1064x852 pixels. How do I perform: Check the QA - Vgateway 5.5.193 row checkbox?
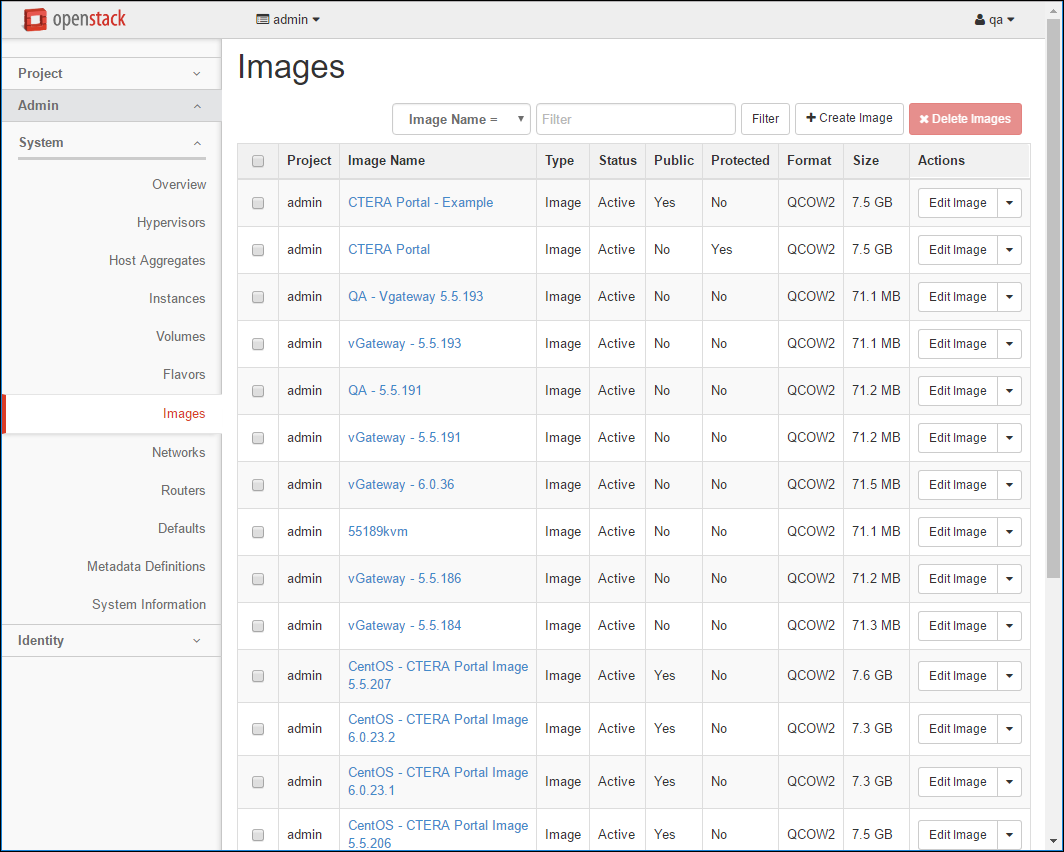(x=258, y=296)
